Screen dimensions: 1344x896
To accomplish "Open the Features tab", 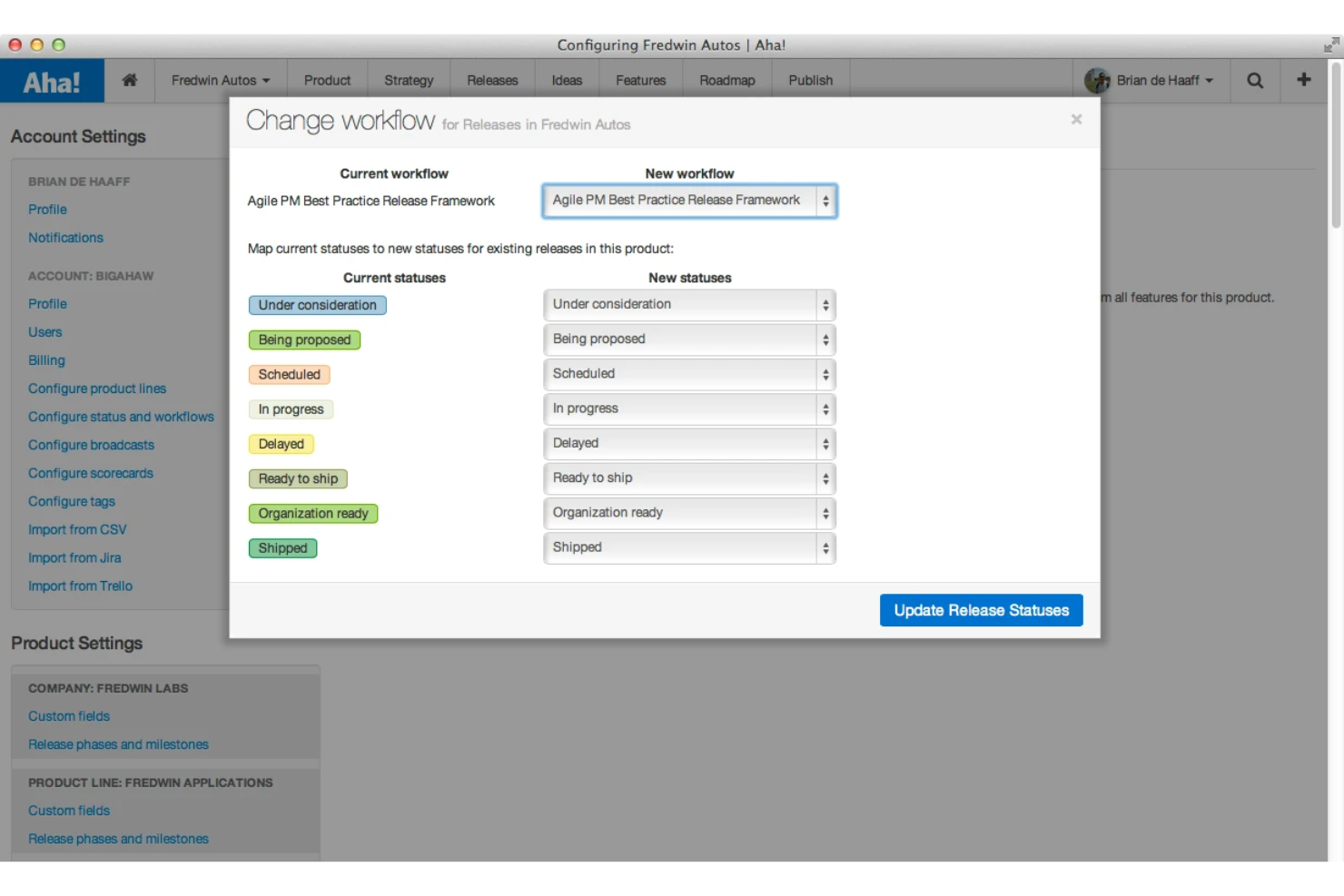I will coord(640,80).
